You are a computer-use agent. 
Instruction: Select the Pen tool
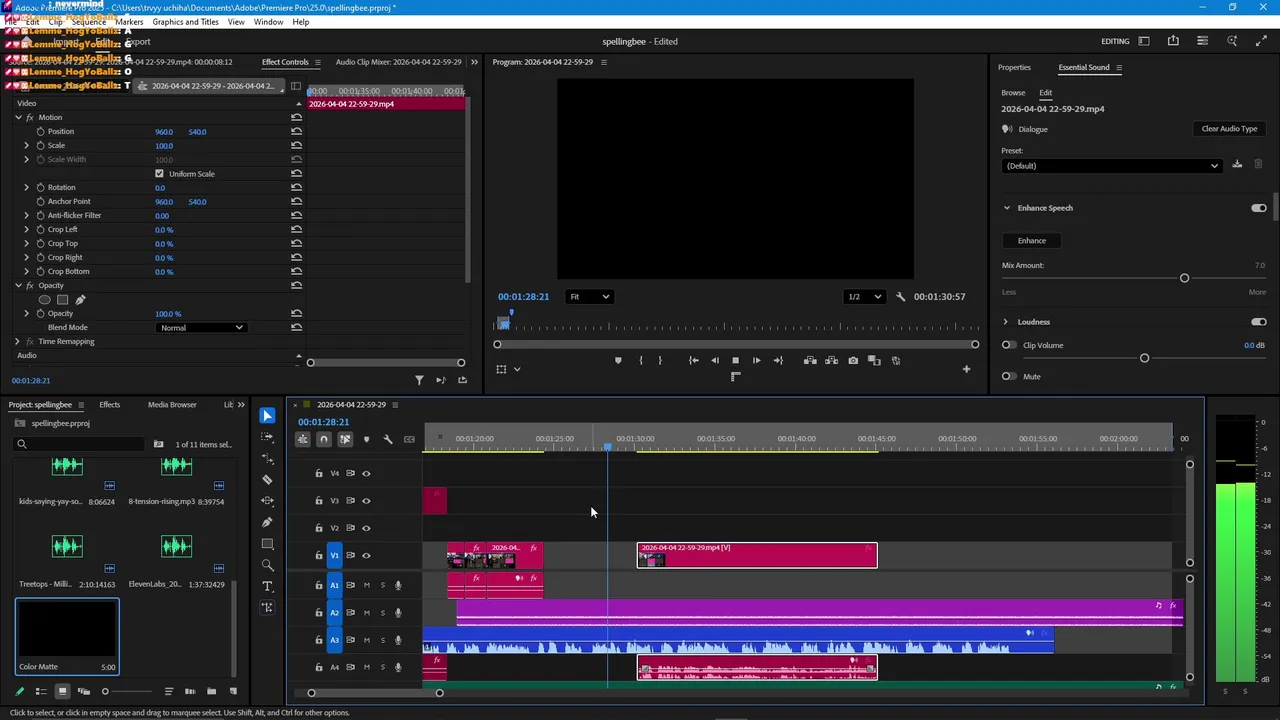(x=267, y=522)
